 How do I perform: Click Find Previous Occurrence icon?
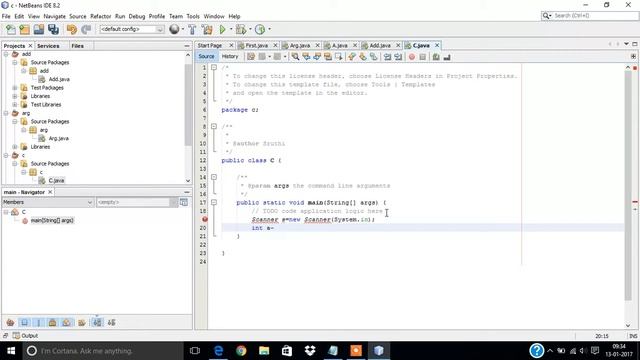click(306, 57)
